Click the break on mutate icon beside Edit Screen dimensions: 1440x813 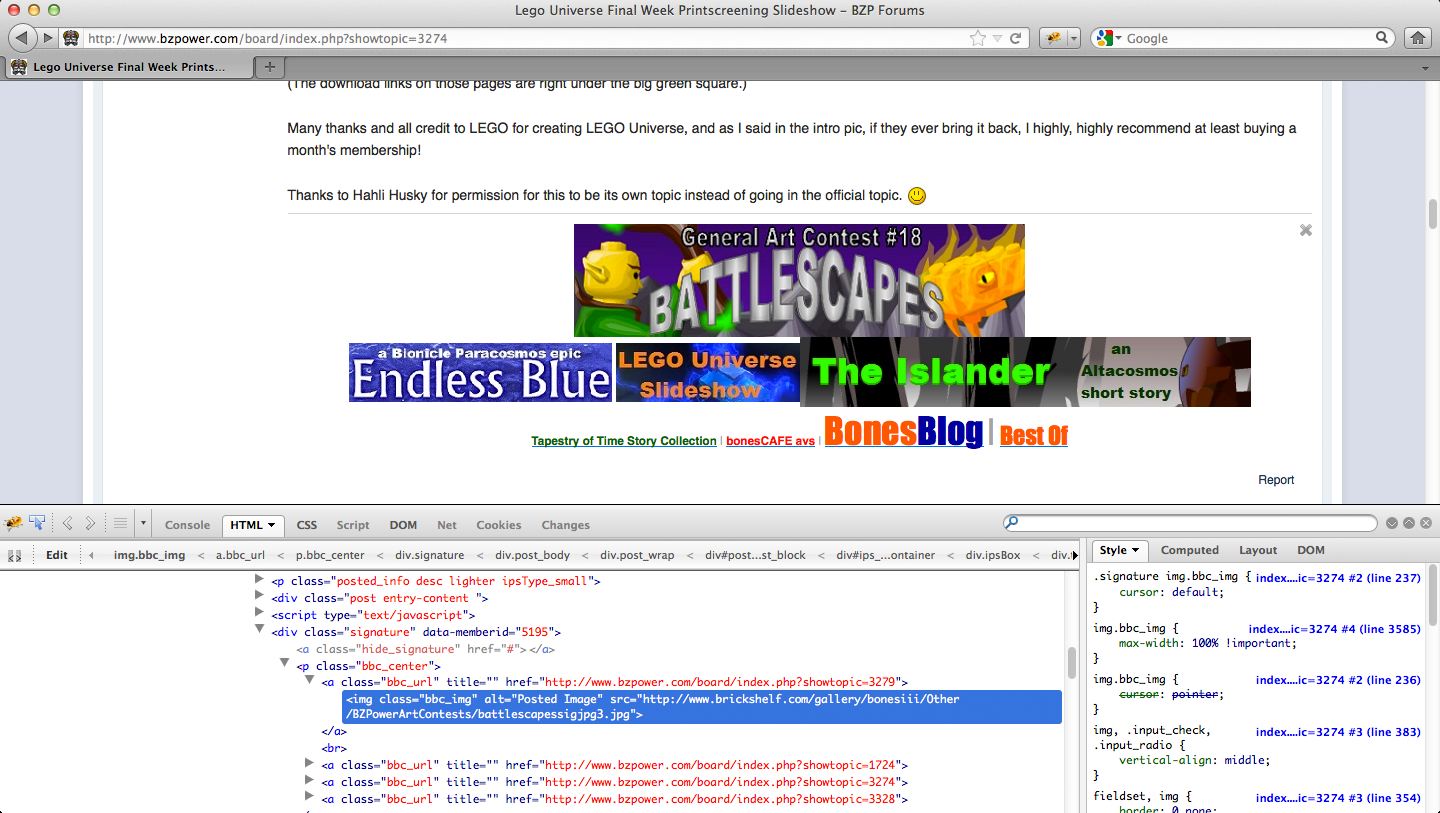(x=14, y=555)
